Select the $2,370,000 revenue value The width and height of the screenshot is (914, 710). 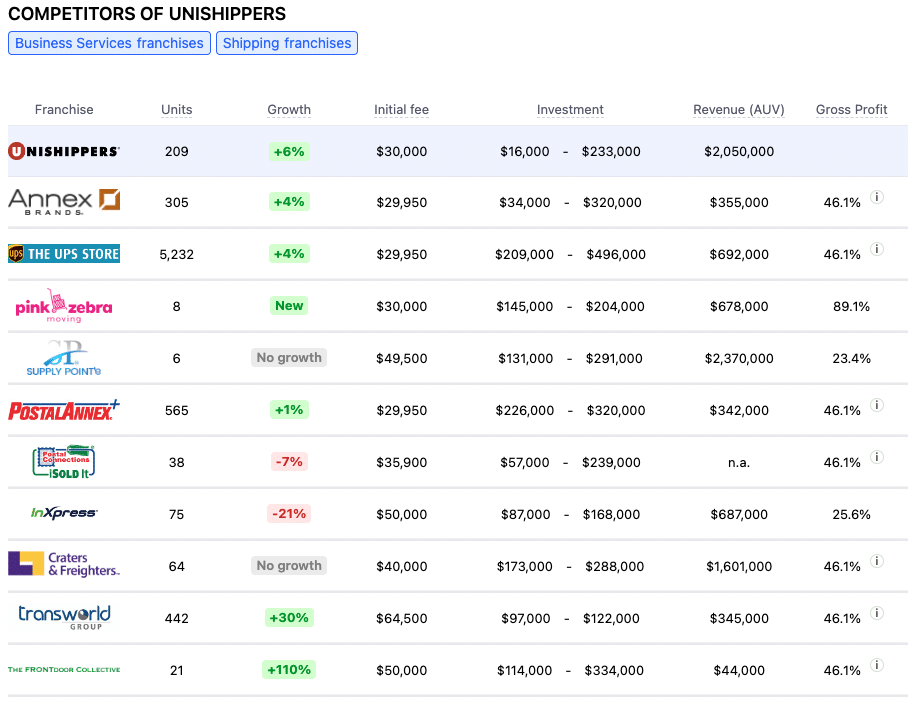(739, 358)
